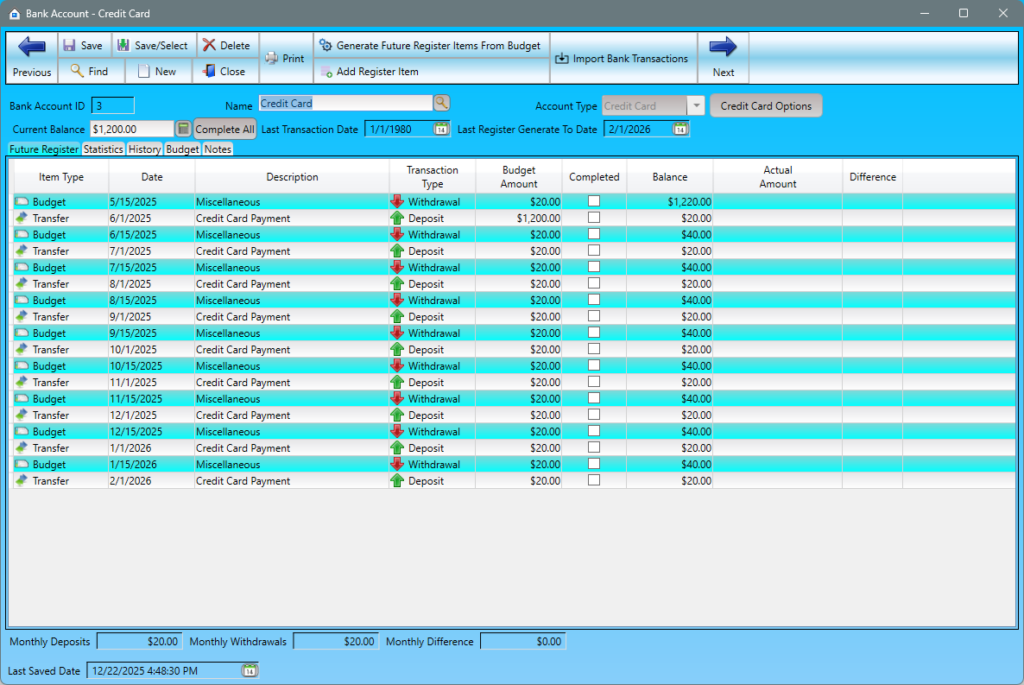Click Import Bank Transactions

[x=622, y=58]
